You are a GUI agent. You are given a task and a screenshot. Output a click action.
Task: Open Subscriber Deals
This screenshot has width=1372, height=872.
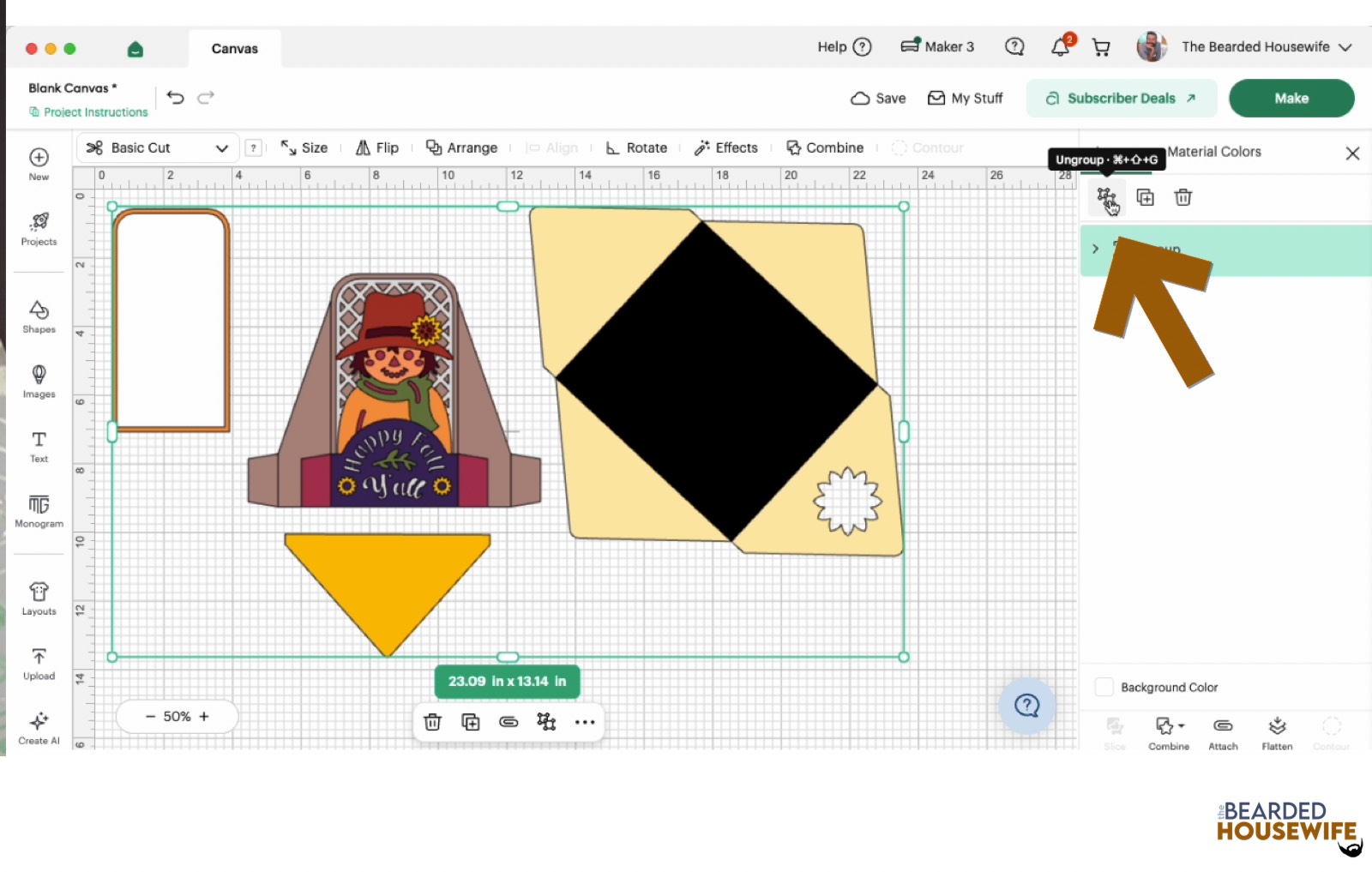[1122, 98]
